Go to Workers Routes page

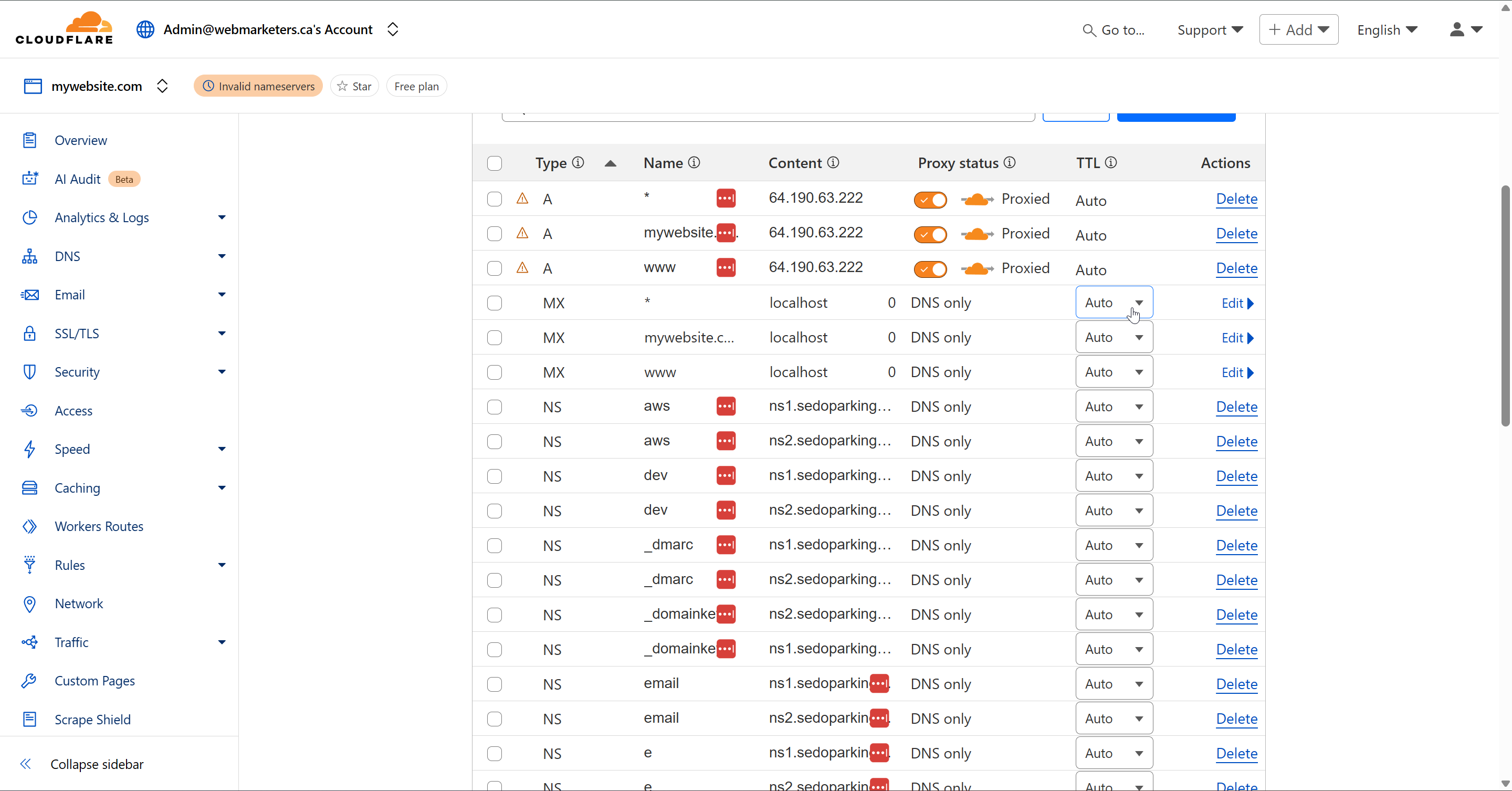pyautogui.click(x=99, y=526)
